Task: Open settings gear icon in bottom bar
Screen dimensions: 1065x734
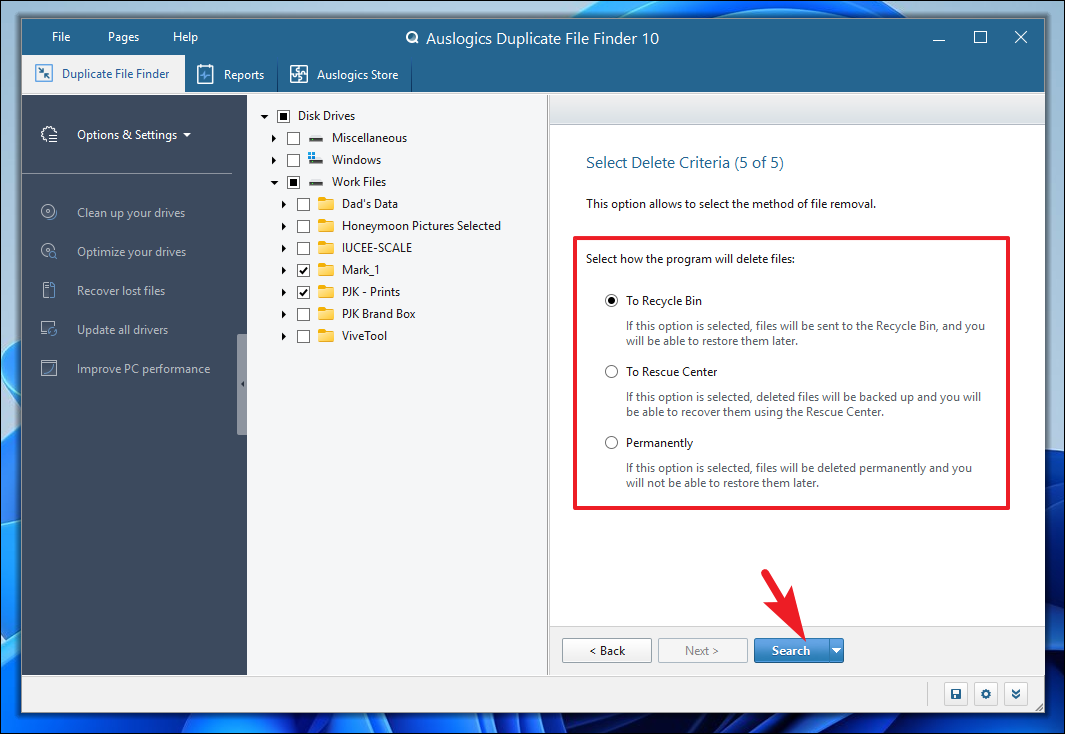Action: coord(986,694)
